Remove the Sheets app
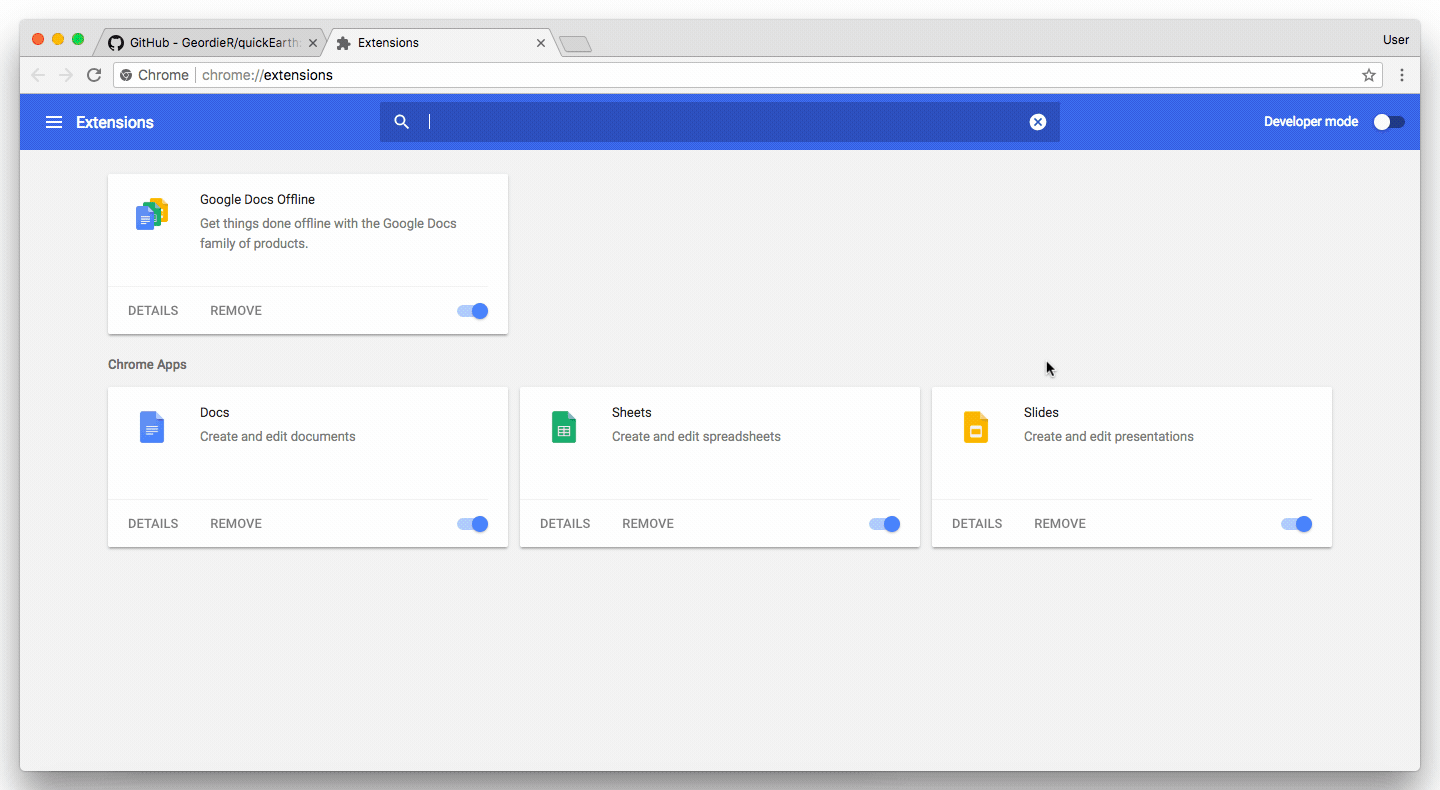 (x=648, y=524)
